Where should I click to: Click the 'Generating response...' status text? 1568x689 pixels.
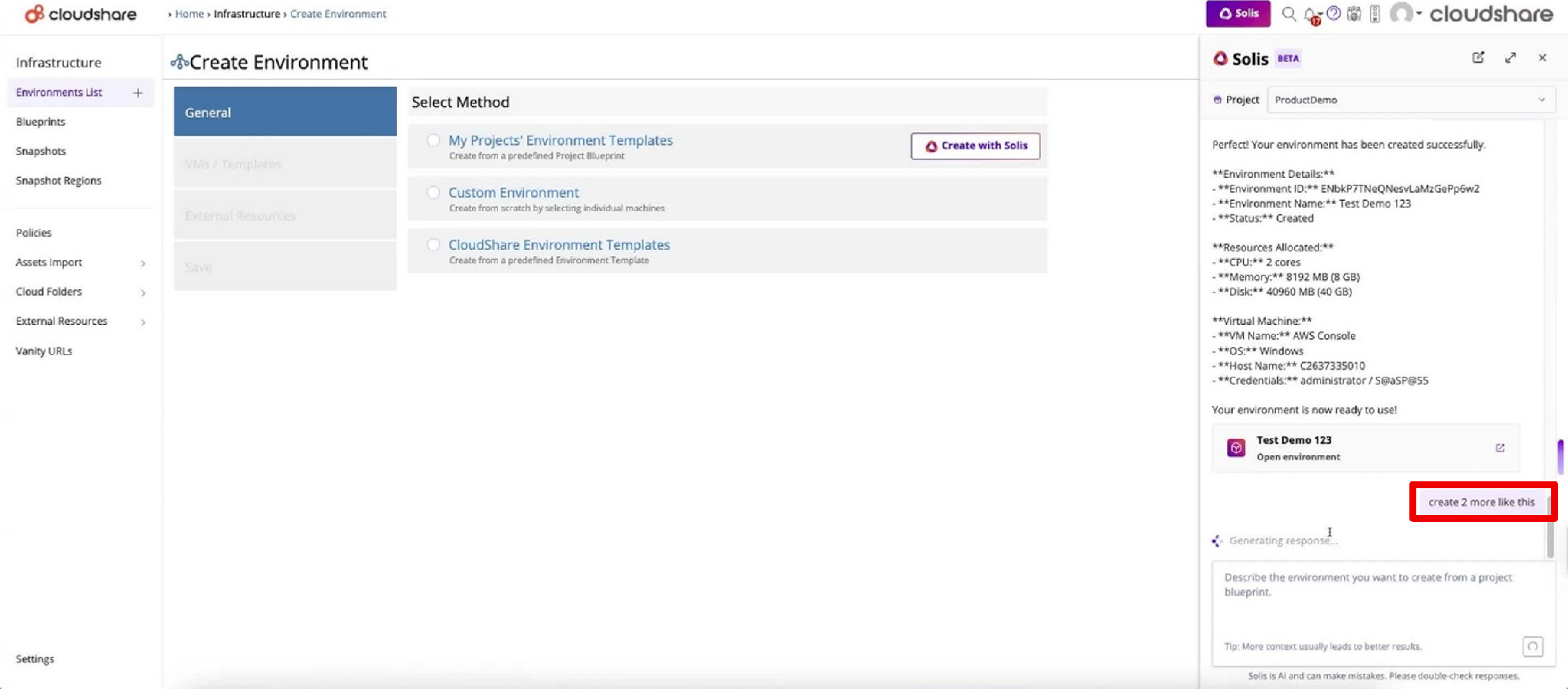(x=1283, y=540)
